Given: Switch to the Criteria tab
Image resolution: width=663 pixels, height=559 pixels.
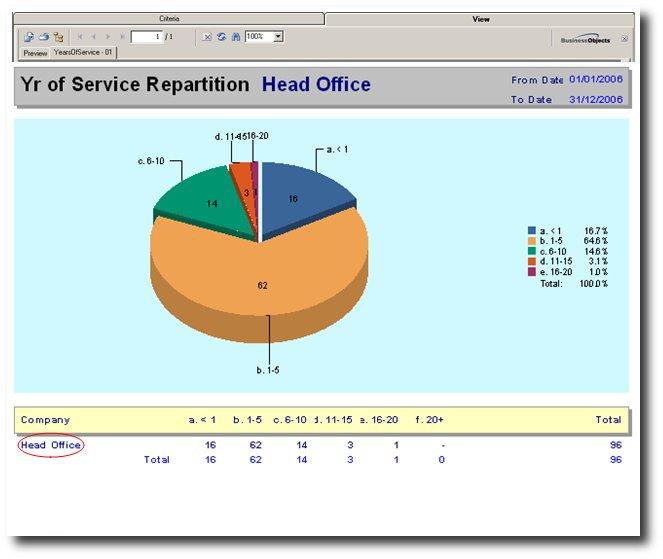Looking at the screenshot, I should [x=170, y=19].
